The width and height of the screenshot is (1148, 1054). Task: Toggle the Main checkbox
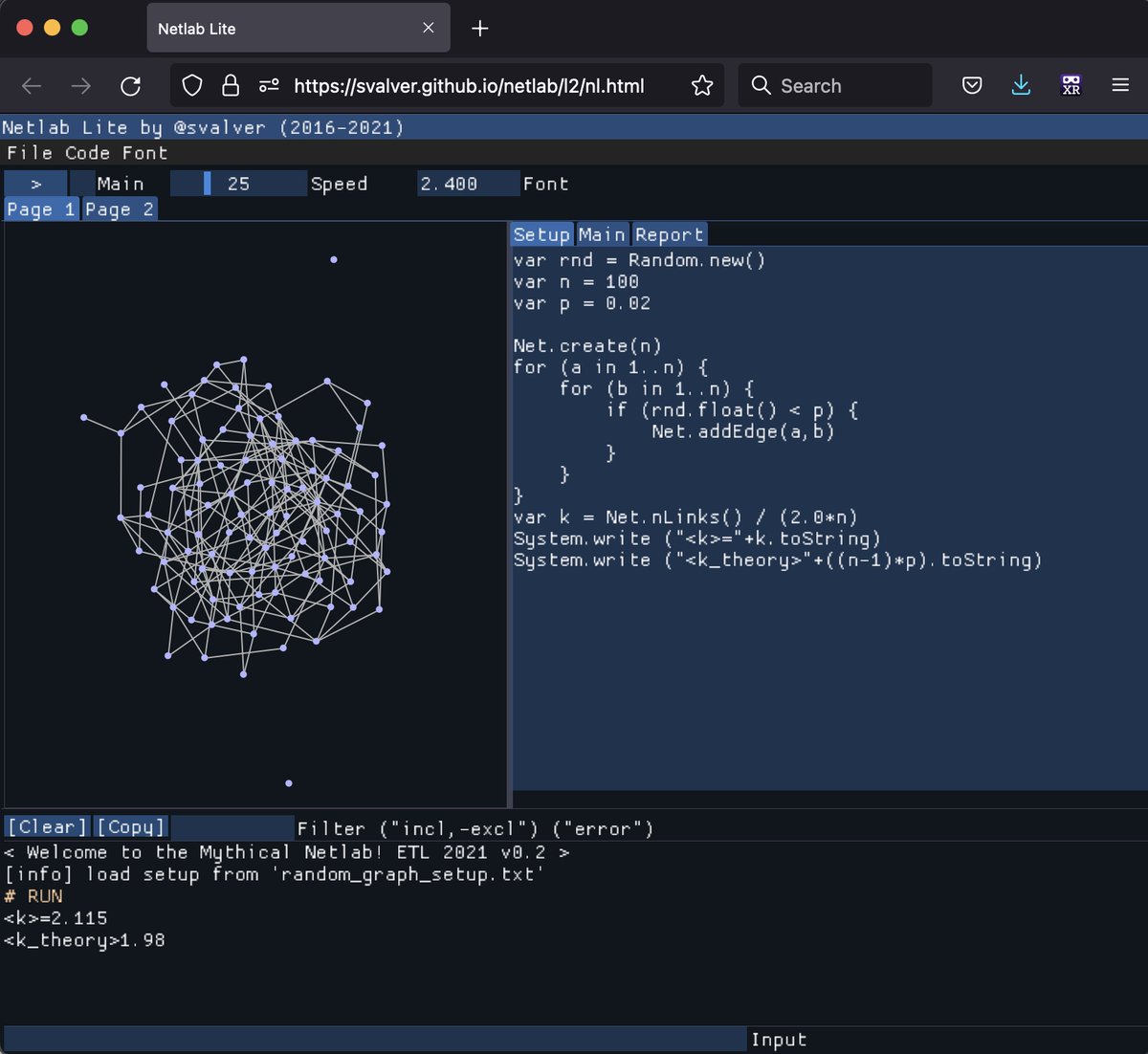[x=83, y=184]
